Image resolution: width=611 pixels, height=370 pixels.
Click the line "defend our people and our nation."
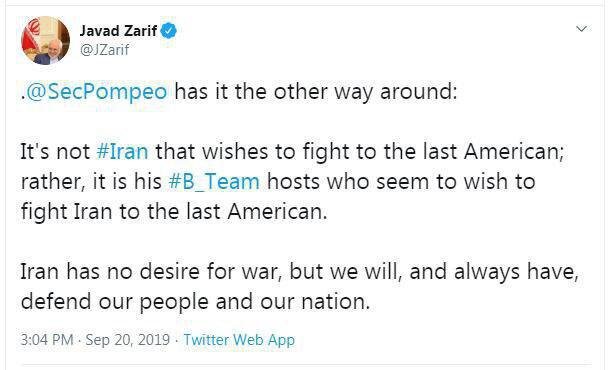[x=195, y=301]
